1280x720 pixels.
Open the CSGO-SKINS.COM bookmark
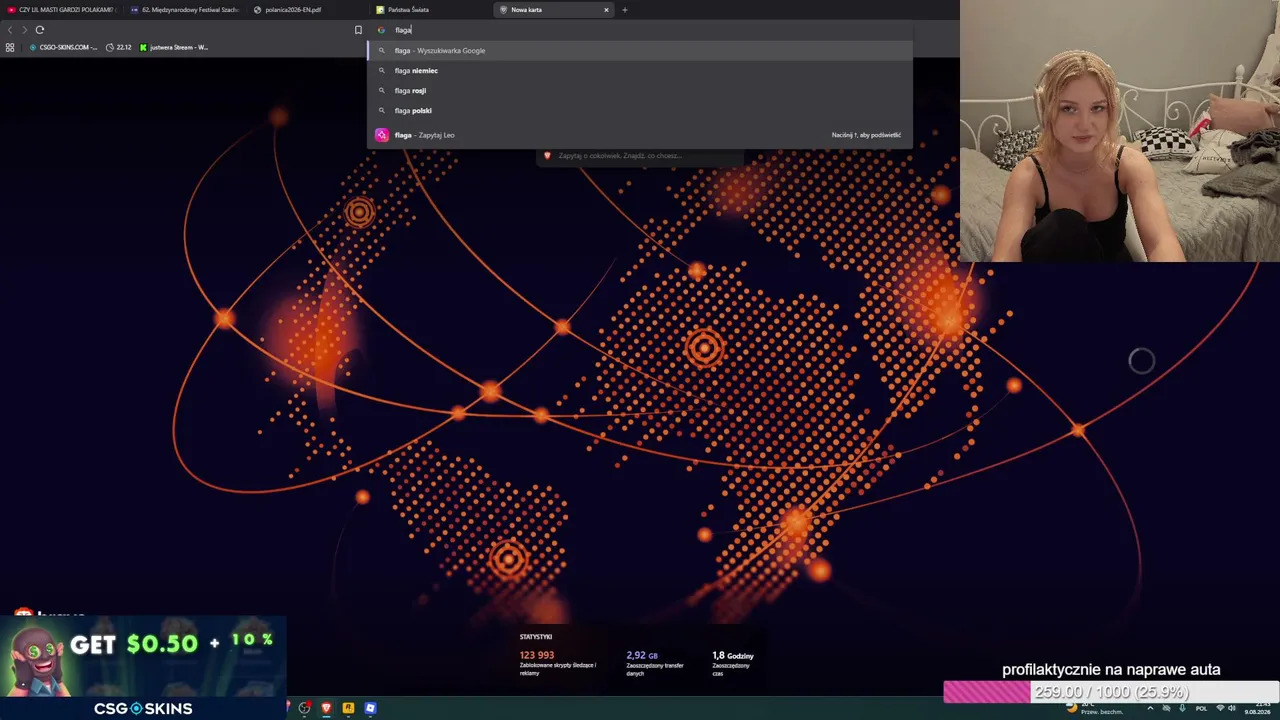click(x=64, y=47)
